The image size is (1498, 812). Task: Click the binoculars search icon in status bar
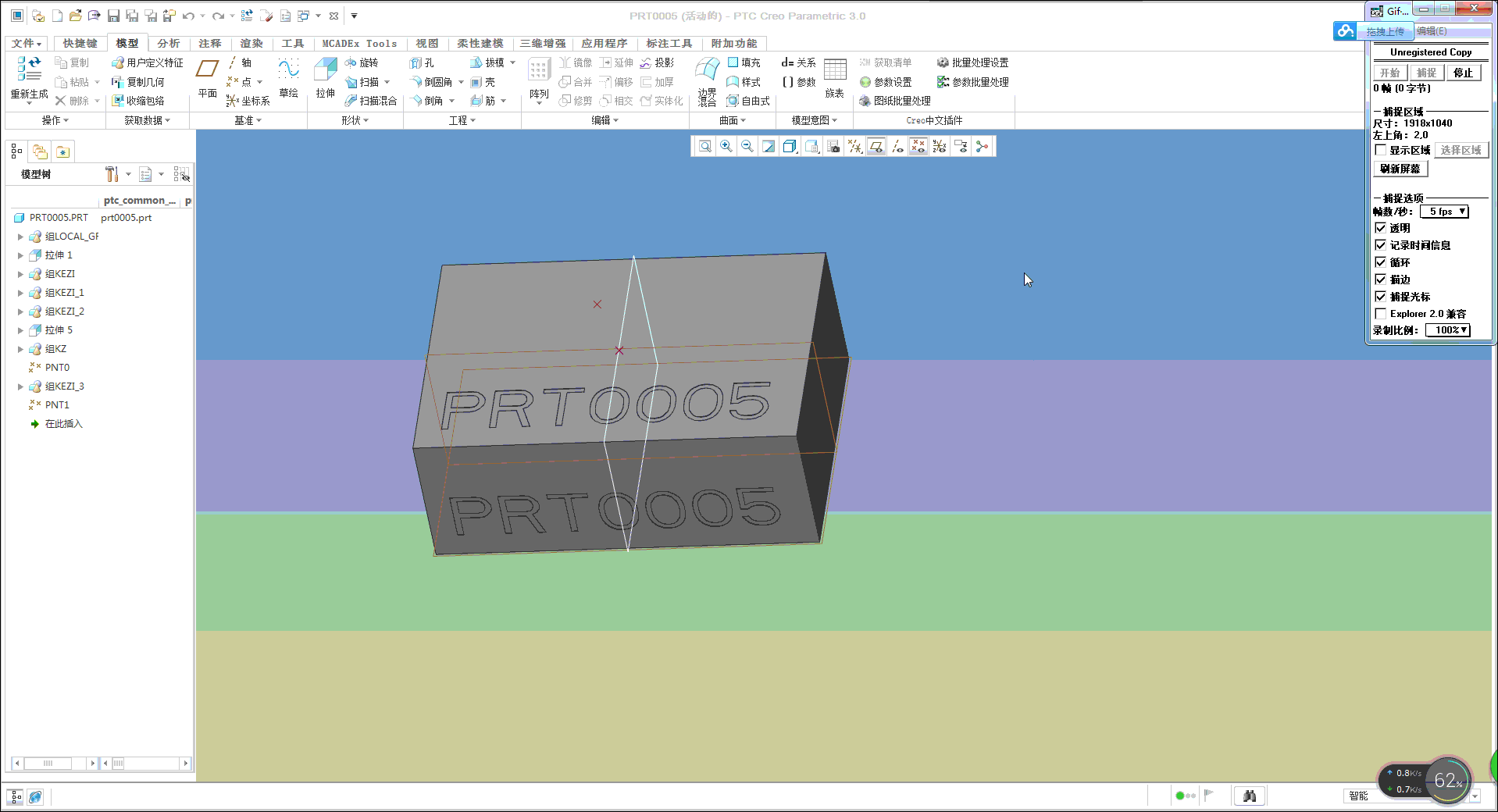tap(1250, 796)
